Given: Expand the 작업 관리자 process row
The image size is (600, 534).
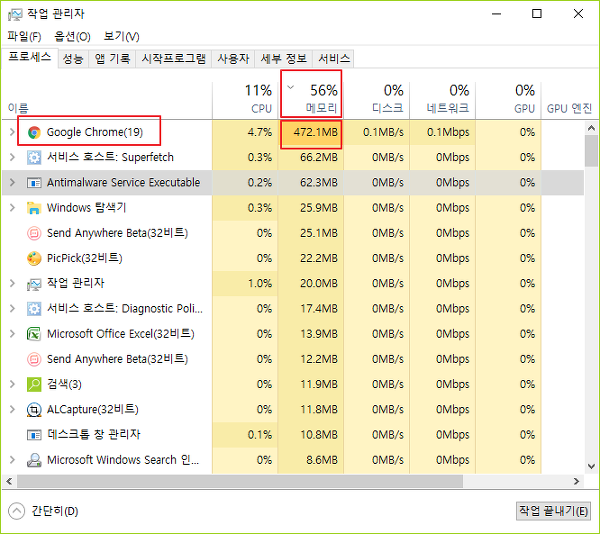Looking at the screenshot, I should pos(12,283).
